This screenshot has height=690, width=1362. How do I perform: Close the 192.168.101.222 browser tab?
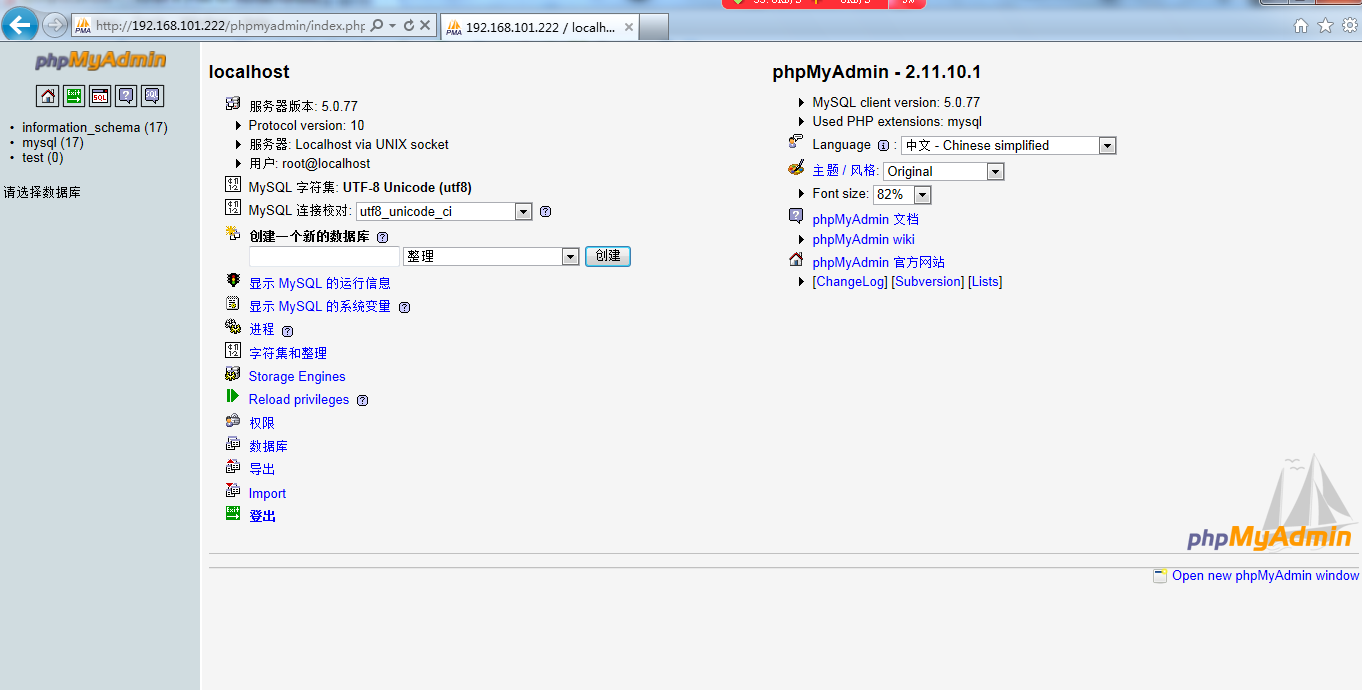(x=629, y=27)
